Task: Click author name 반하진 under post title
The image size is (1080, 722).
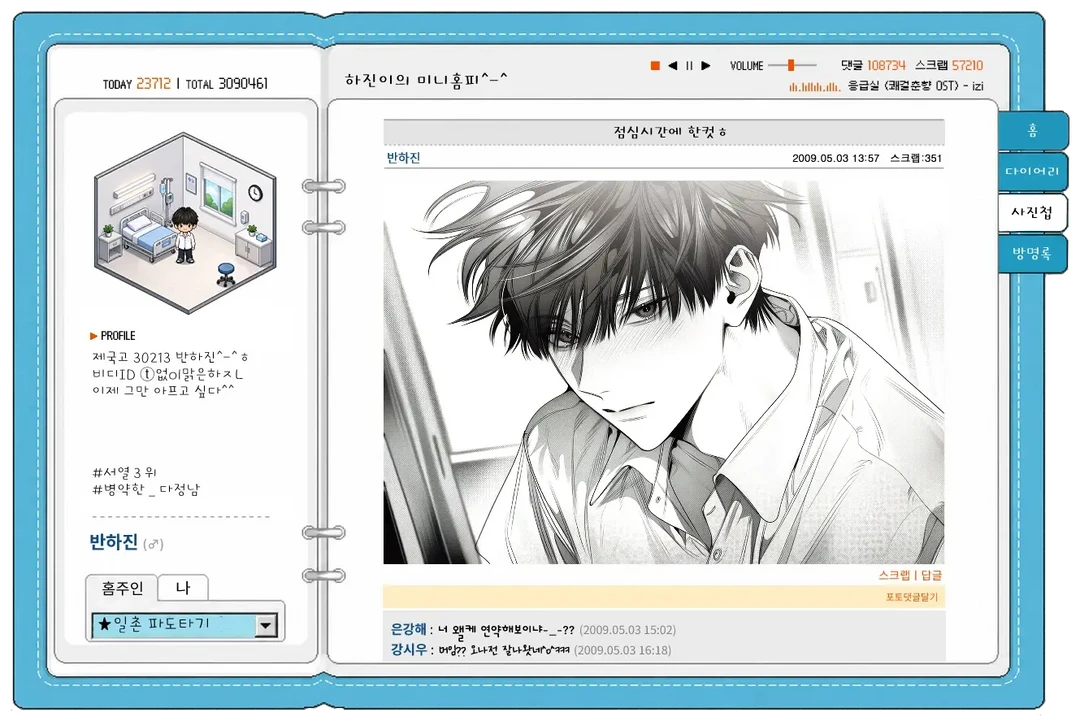Action: coord(403,158)
